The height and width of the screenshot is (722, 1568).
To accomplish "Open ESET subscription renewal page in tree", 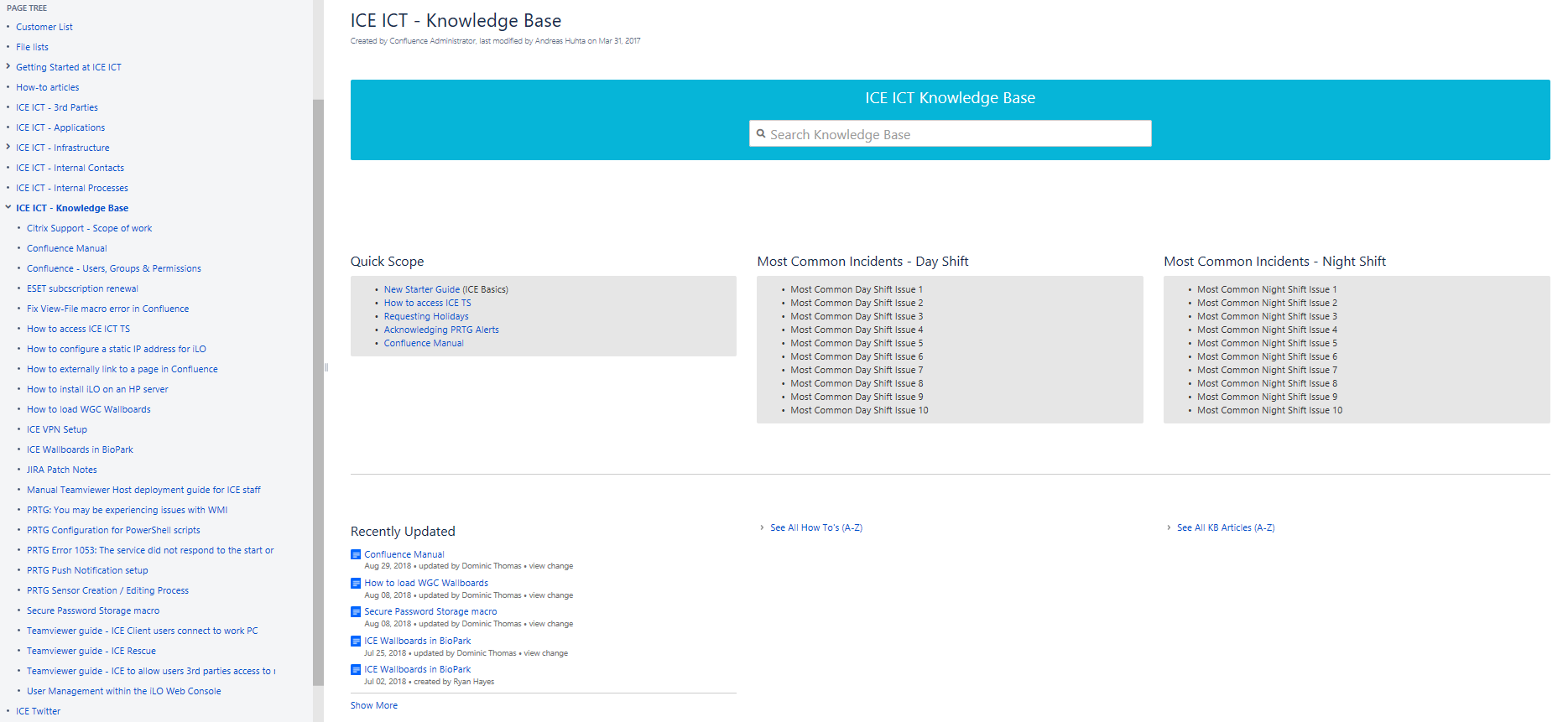I will pyautogui.click(x=82, y=288).
